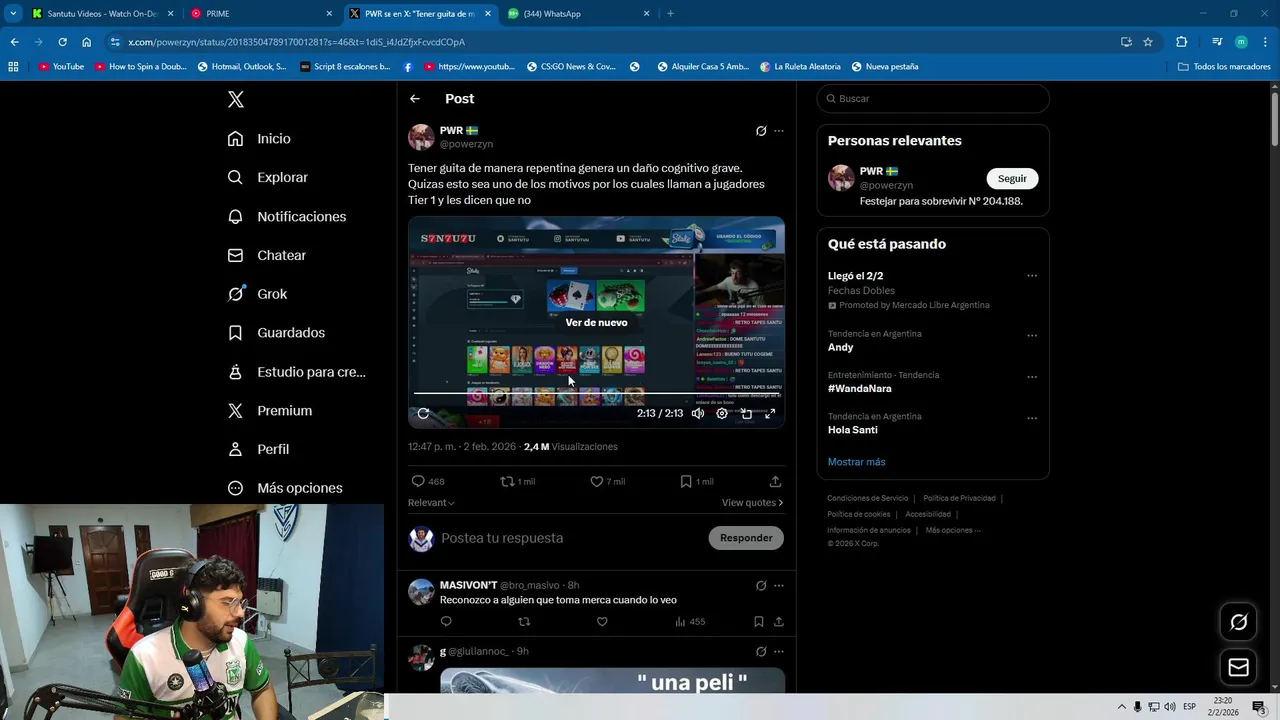Screen dimensions: 1280x720
Task: Open video settings gear
Action: click(x=722, y=413)
